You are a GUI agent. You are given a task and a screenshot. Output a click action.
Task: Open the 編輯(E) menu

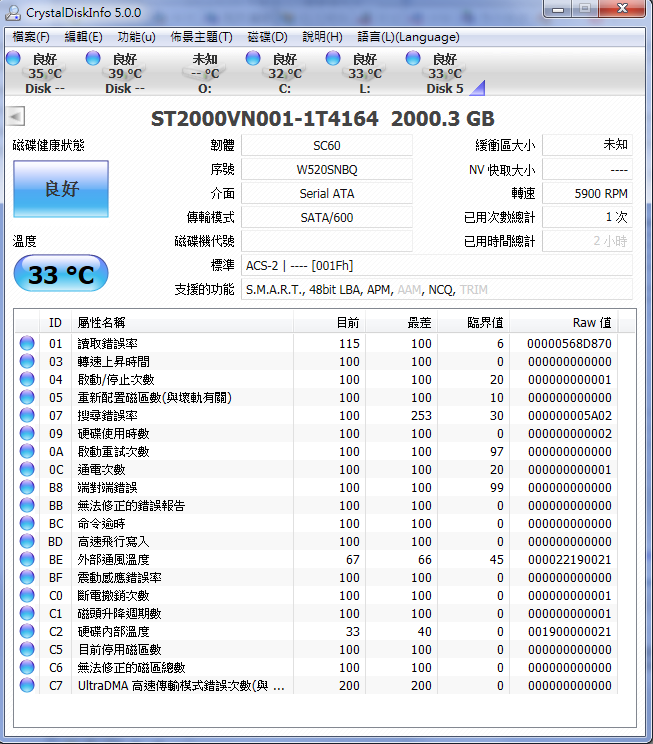tap(83, 37)
